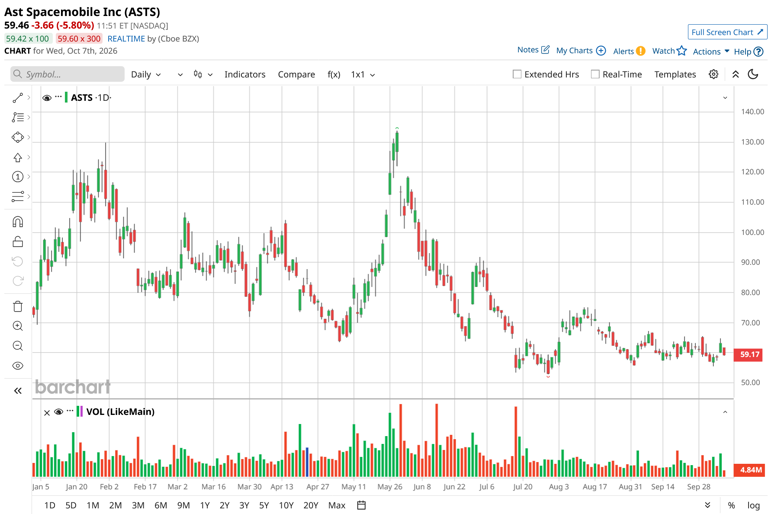
Task: Expand the Actions dropdown
Action: pyautogui.click(x=711, y=51)
